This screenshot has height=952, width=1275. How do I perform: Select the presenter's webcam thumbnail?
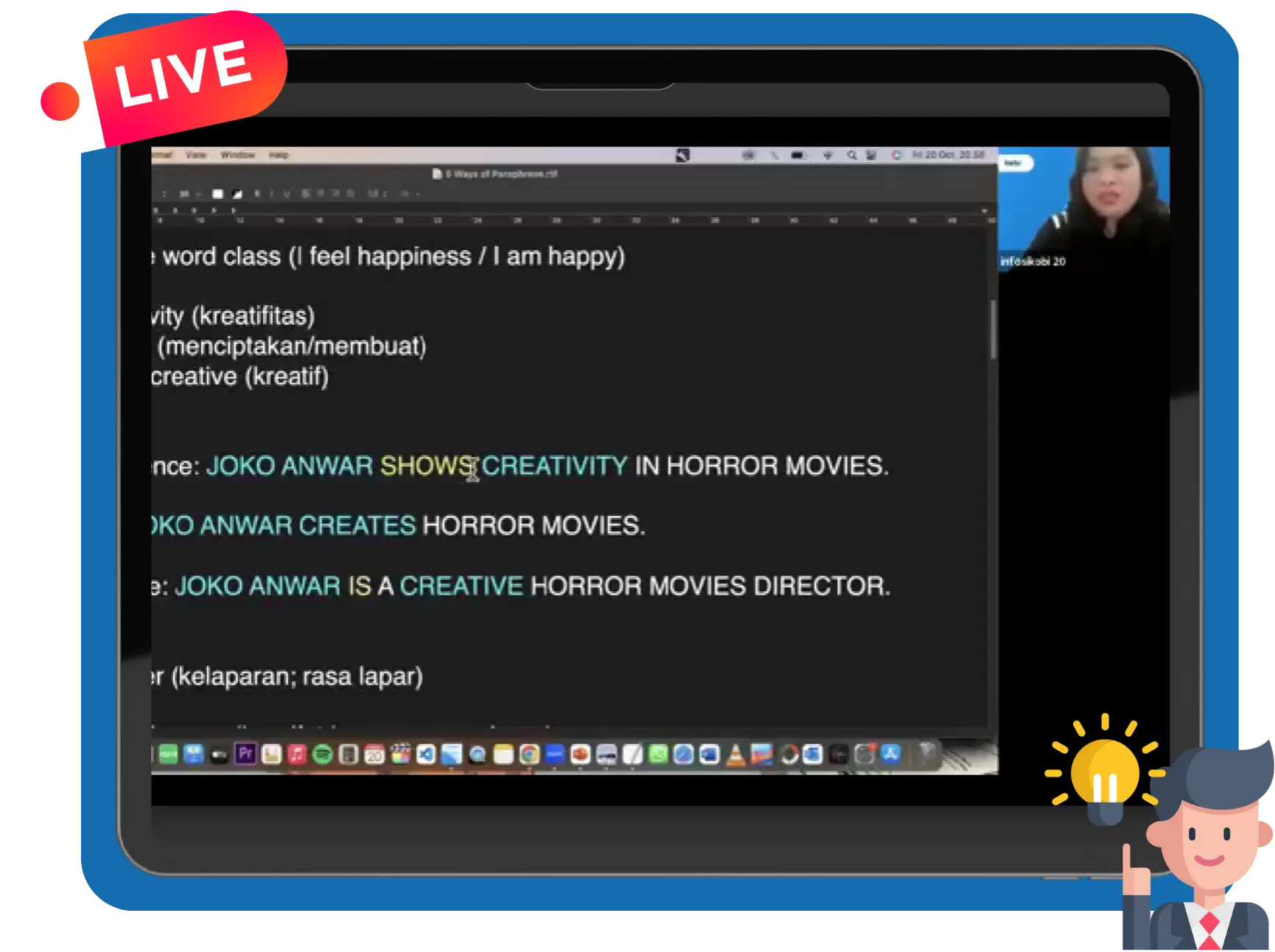(x=1083, y=209)
